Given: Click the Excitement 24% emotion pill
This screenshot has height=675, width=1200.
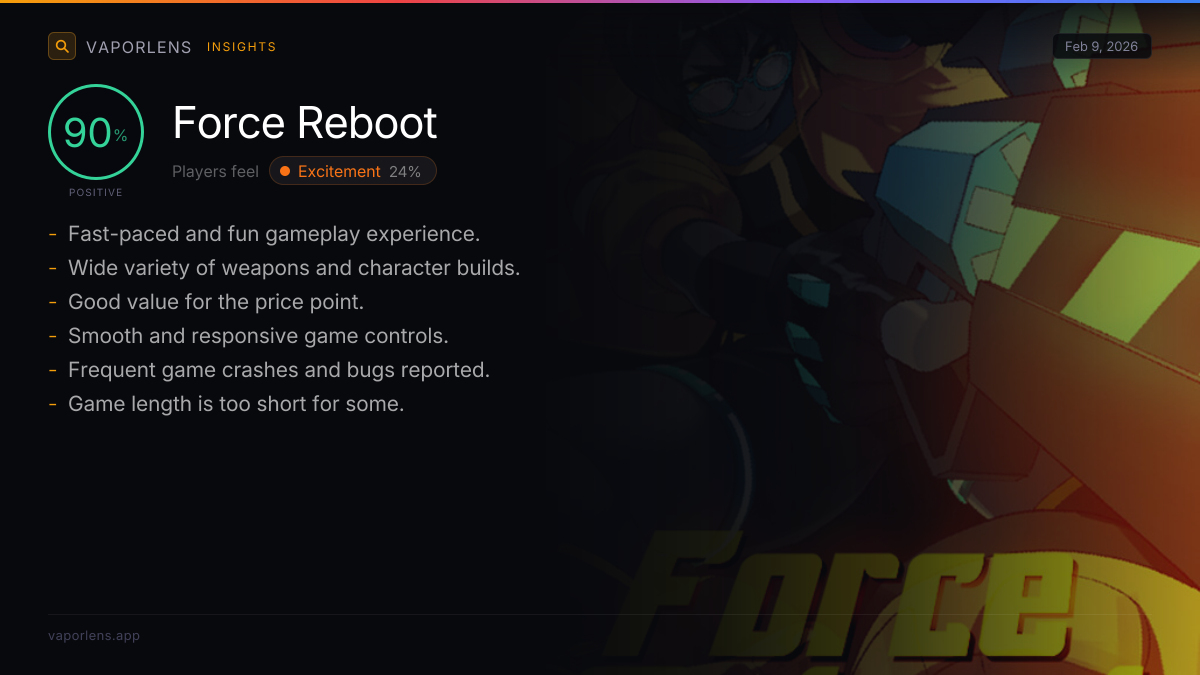Looking at the screenshot, I should pyautogui.click(x=353, y=171).
